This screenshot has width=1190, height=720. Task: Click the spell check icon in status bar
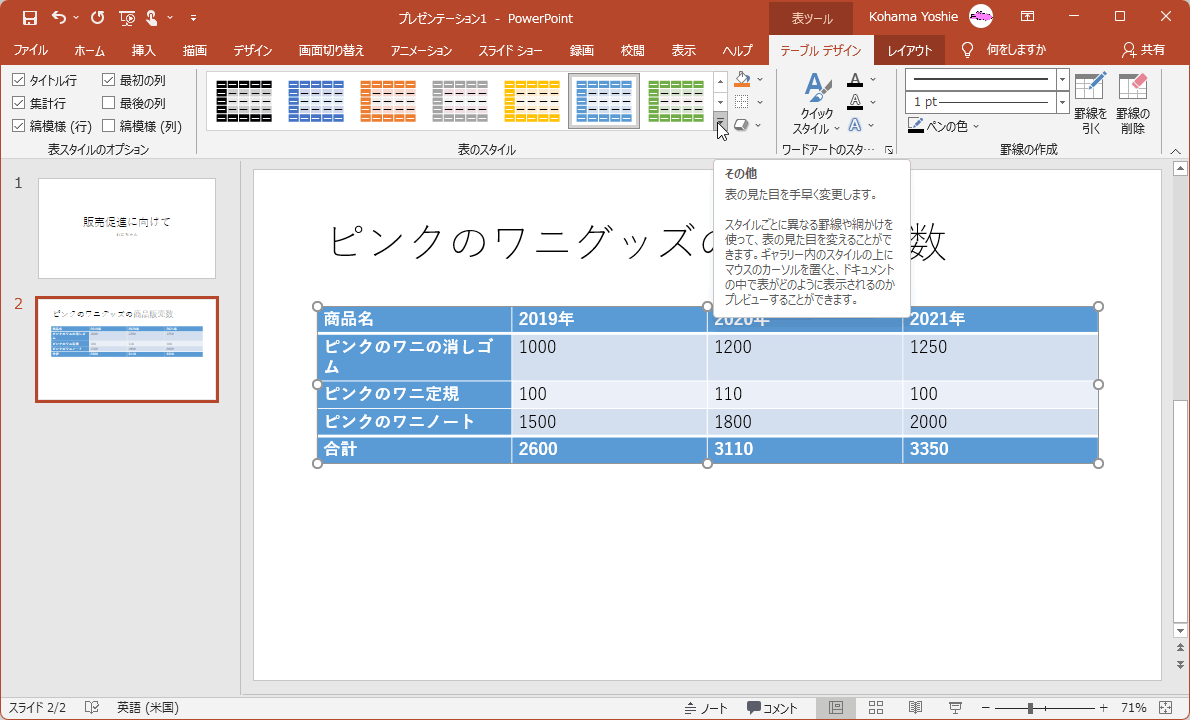[92, 707]
